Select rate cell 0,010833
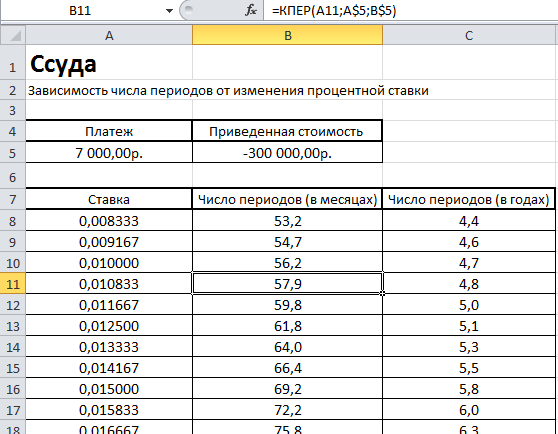Image resolution: width=558 pixels, height=434 pixels. [109, 284]
